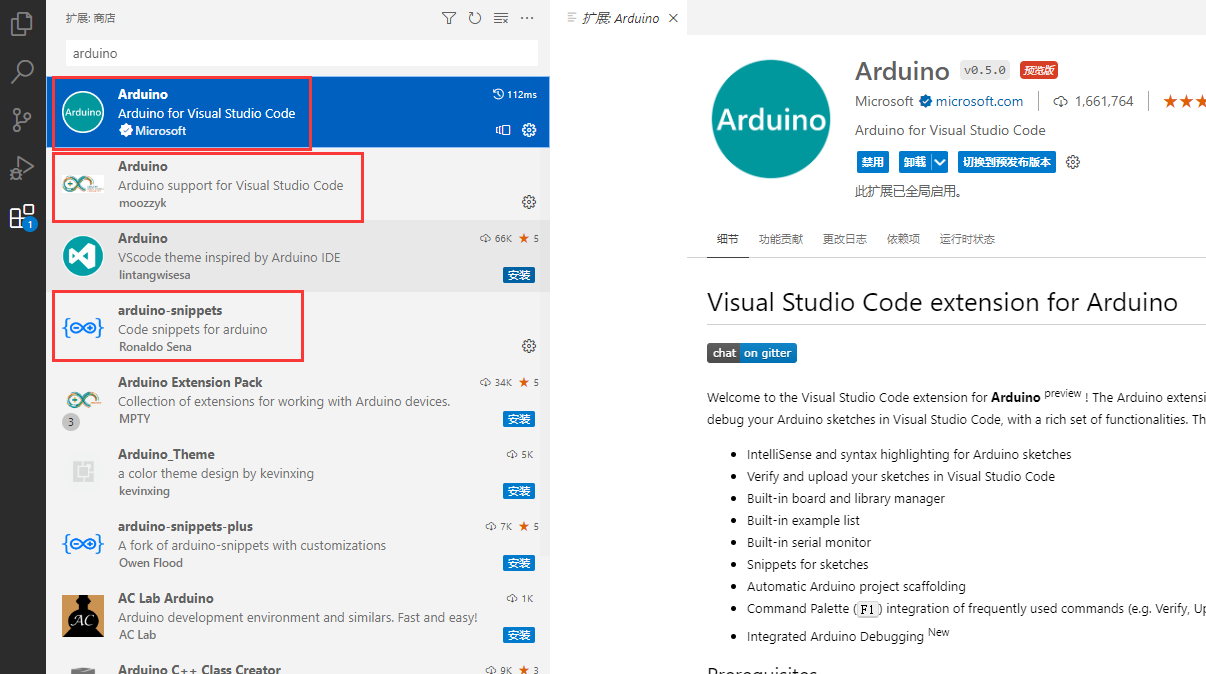Click the Microsoft publisher name on details page
The image size is (1206, 674).
(884, 101)
